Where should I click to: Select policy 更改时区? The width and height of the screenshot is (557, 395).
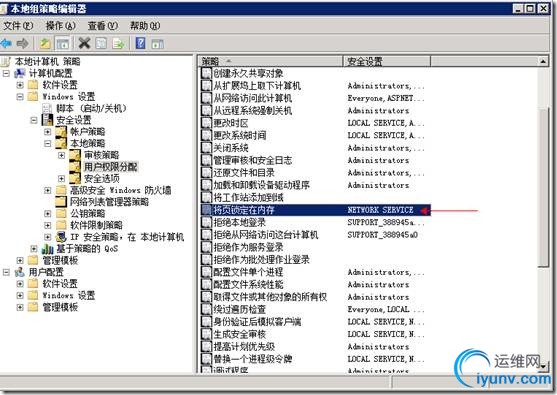pos(231,123)
